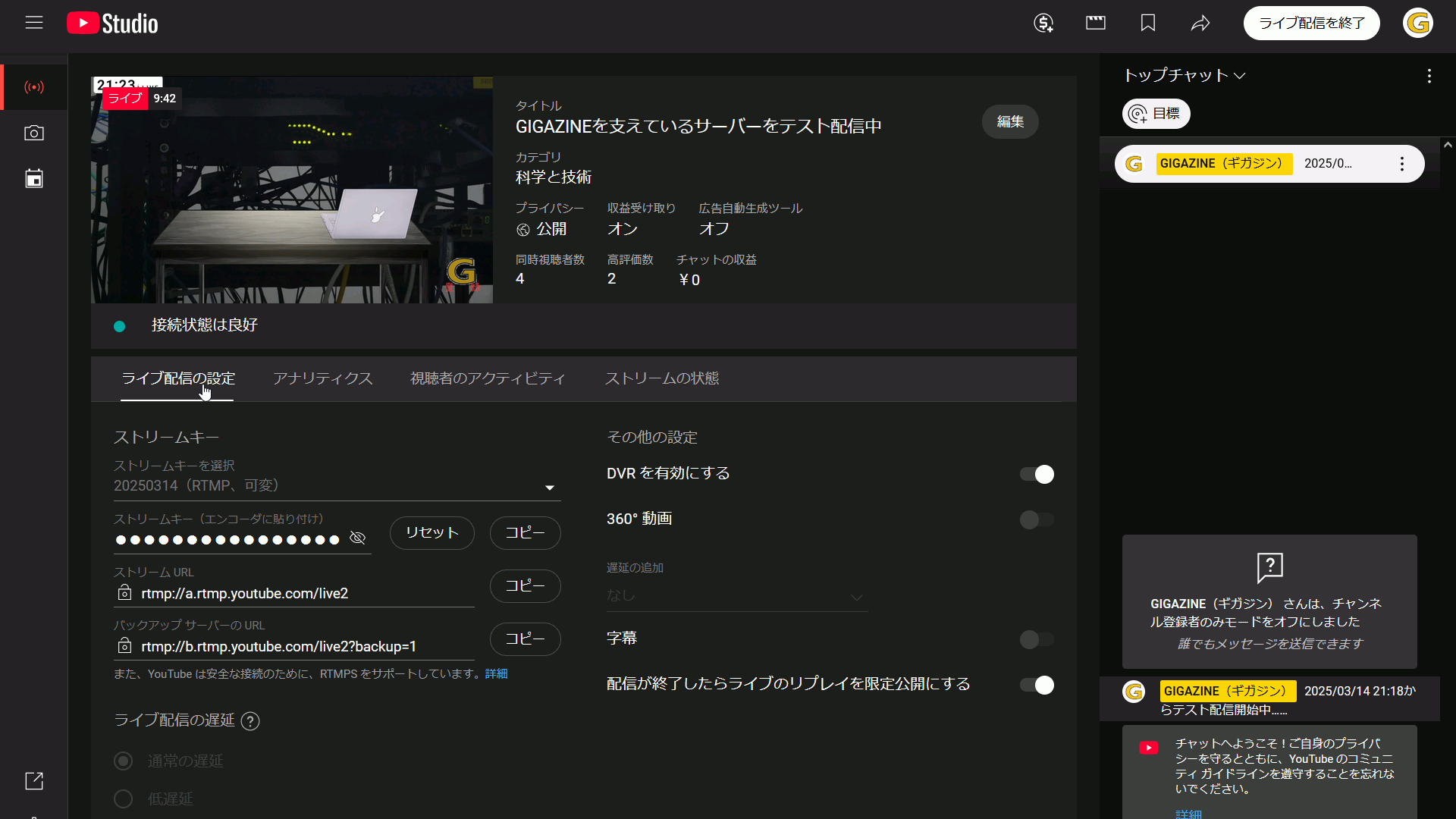Switch to the アナリティクス tab

pos(323,378)
